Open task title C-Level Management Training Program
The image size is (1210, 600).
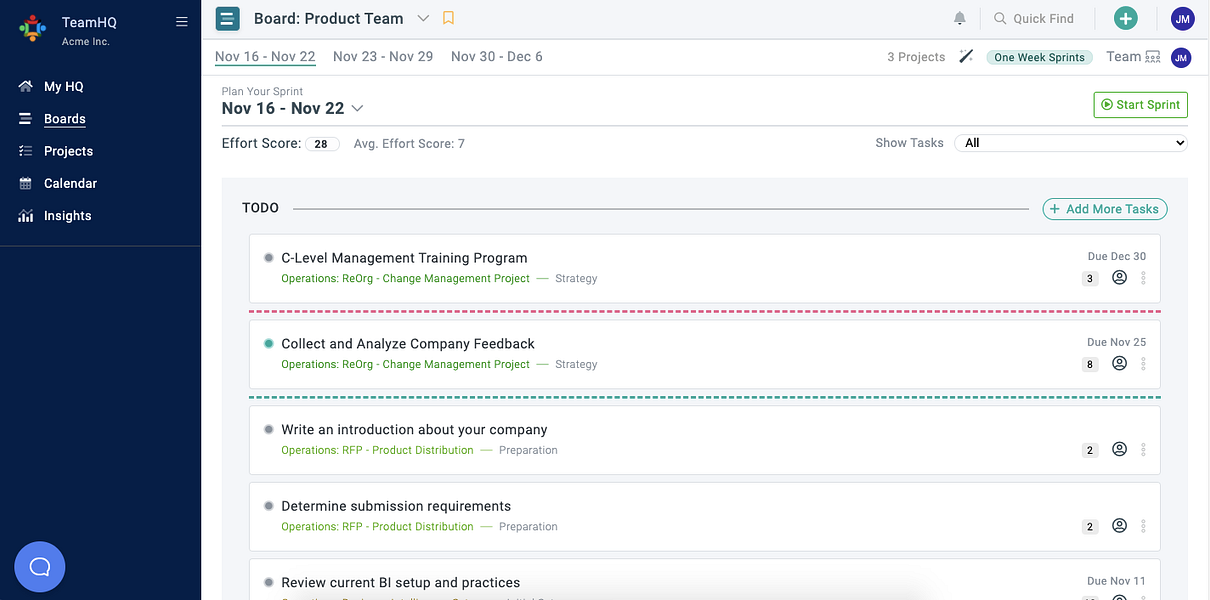(404, 258)
